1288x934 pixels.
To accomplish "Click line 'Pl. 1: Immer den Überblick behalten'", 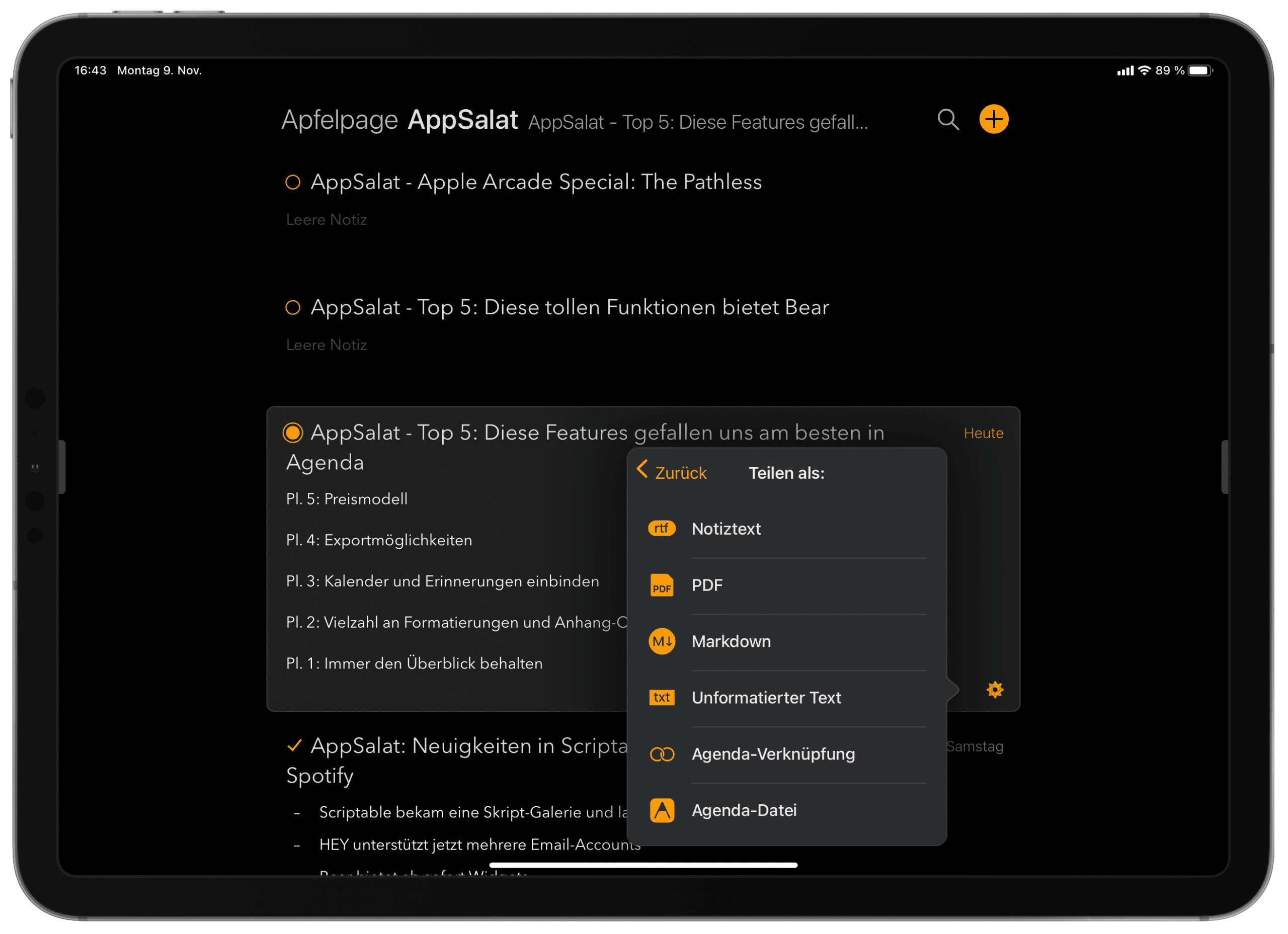I will pos(414,663).
